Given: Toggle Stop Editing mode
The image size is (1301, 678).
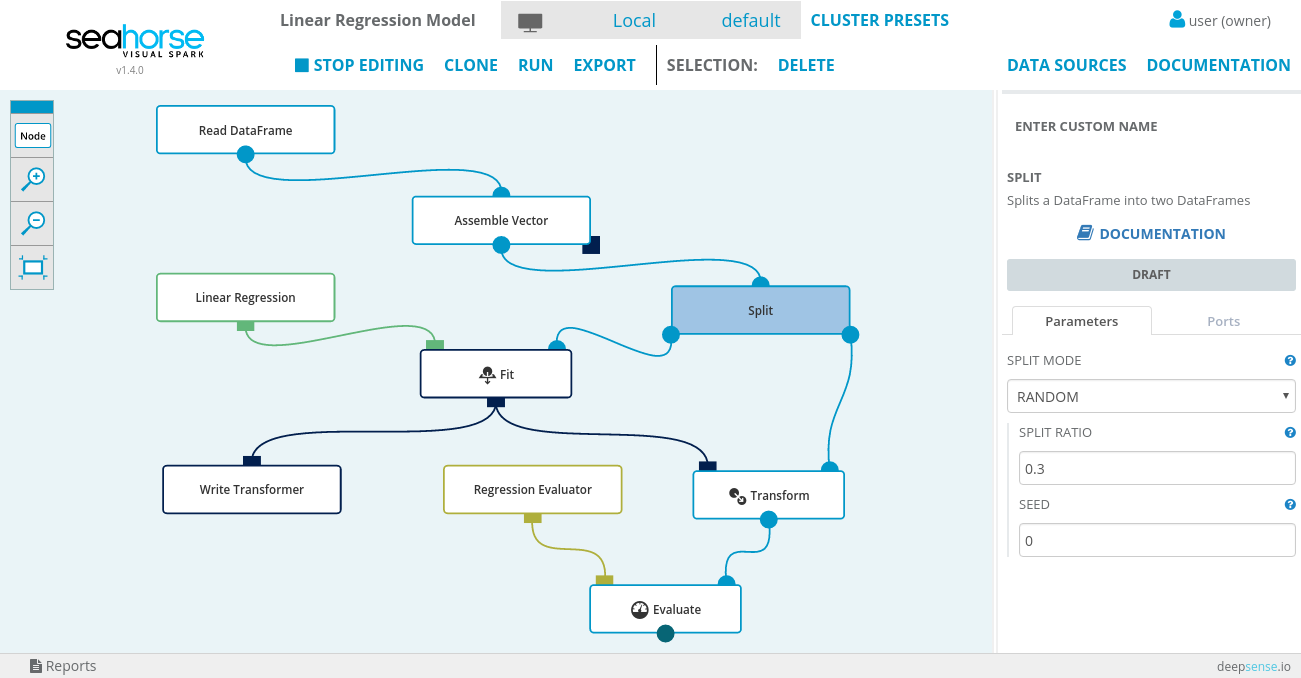Looking at the screenshot, I should (x=359, y=65).
